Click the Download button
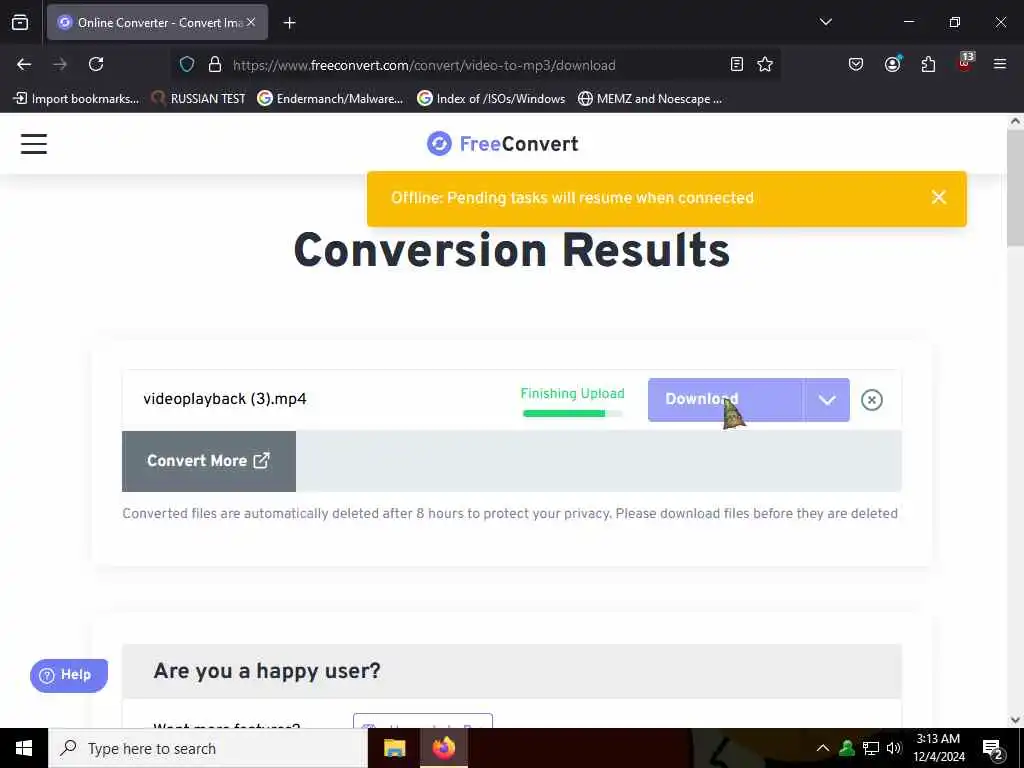The image size is (1024, 768). 726,400
